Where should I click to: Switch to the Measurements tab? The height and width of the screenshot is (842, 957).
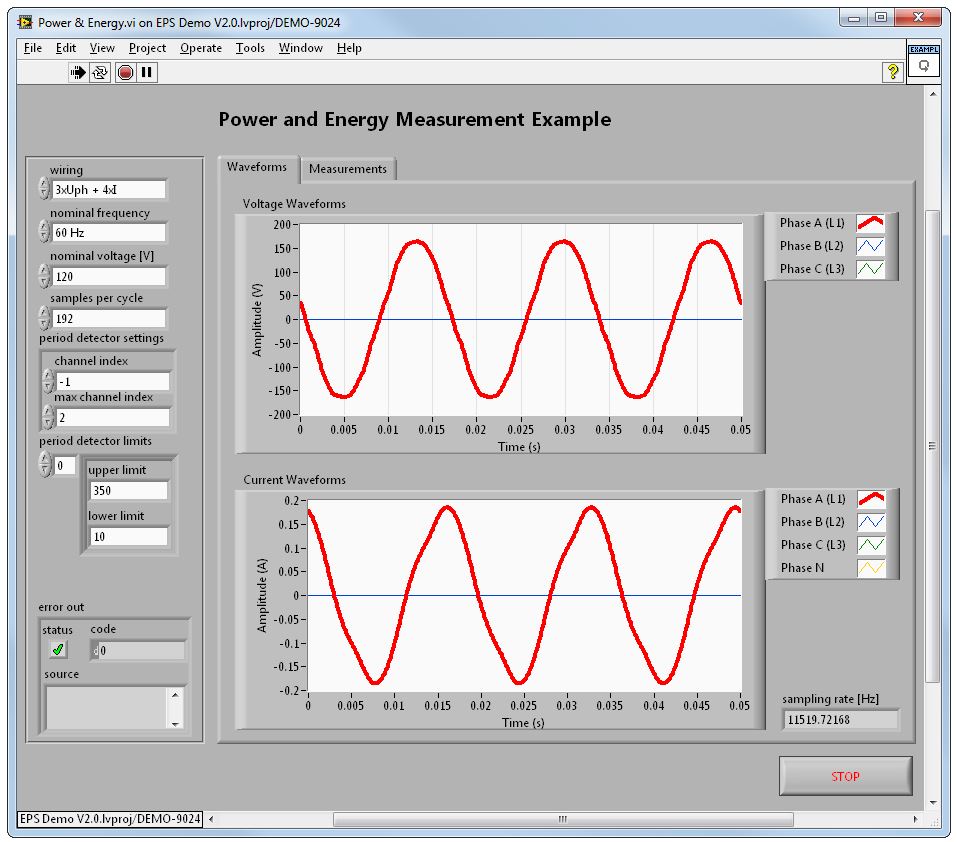click(x=347, y=169)
